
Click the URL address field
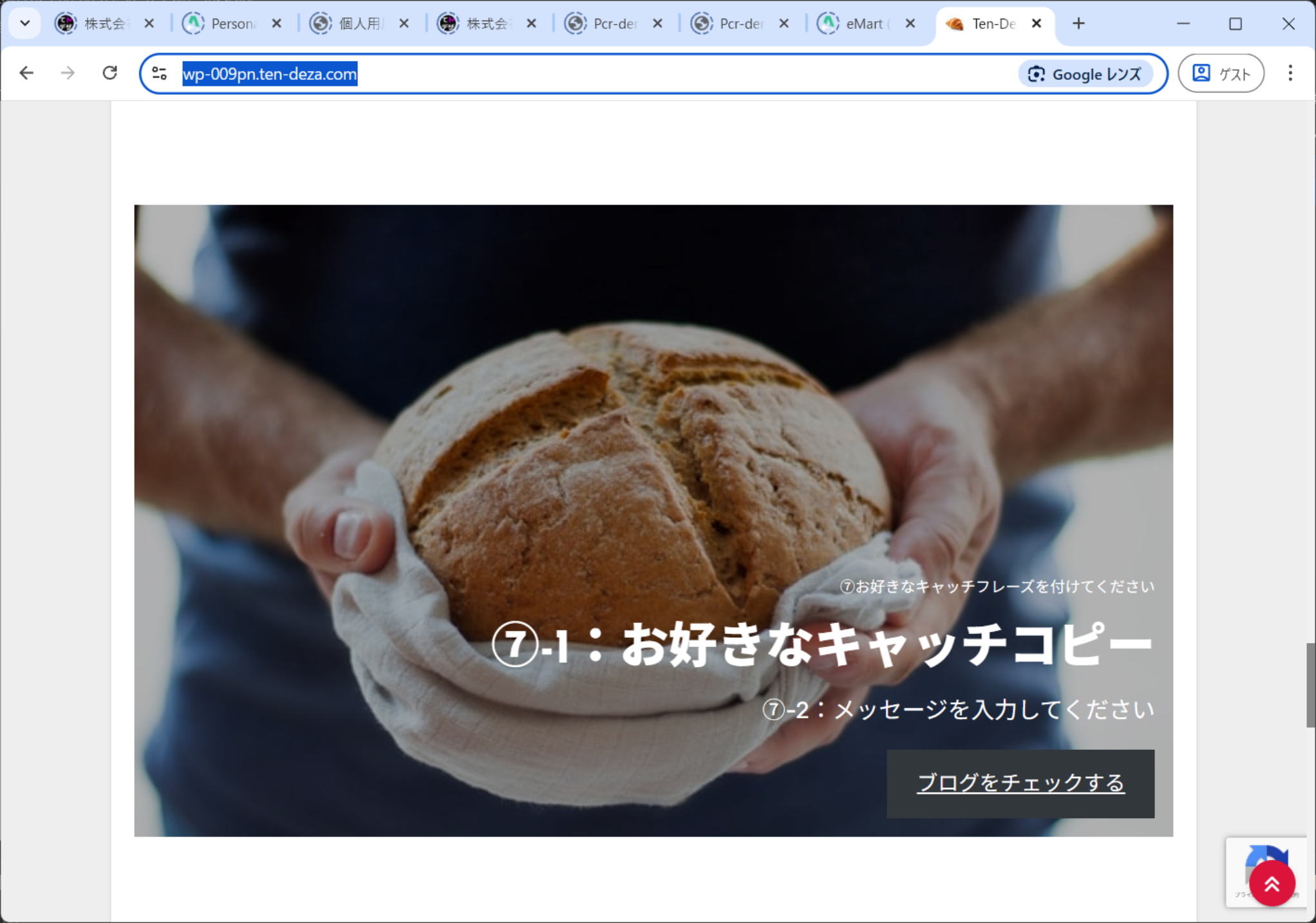click(x=579, y=74)
